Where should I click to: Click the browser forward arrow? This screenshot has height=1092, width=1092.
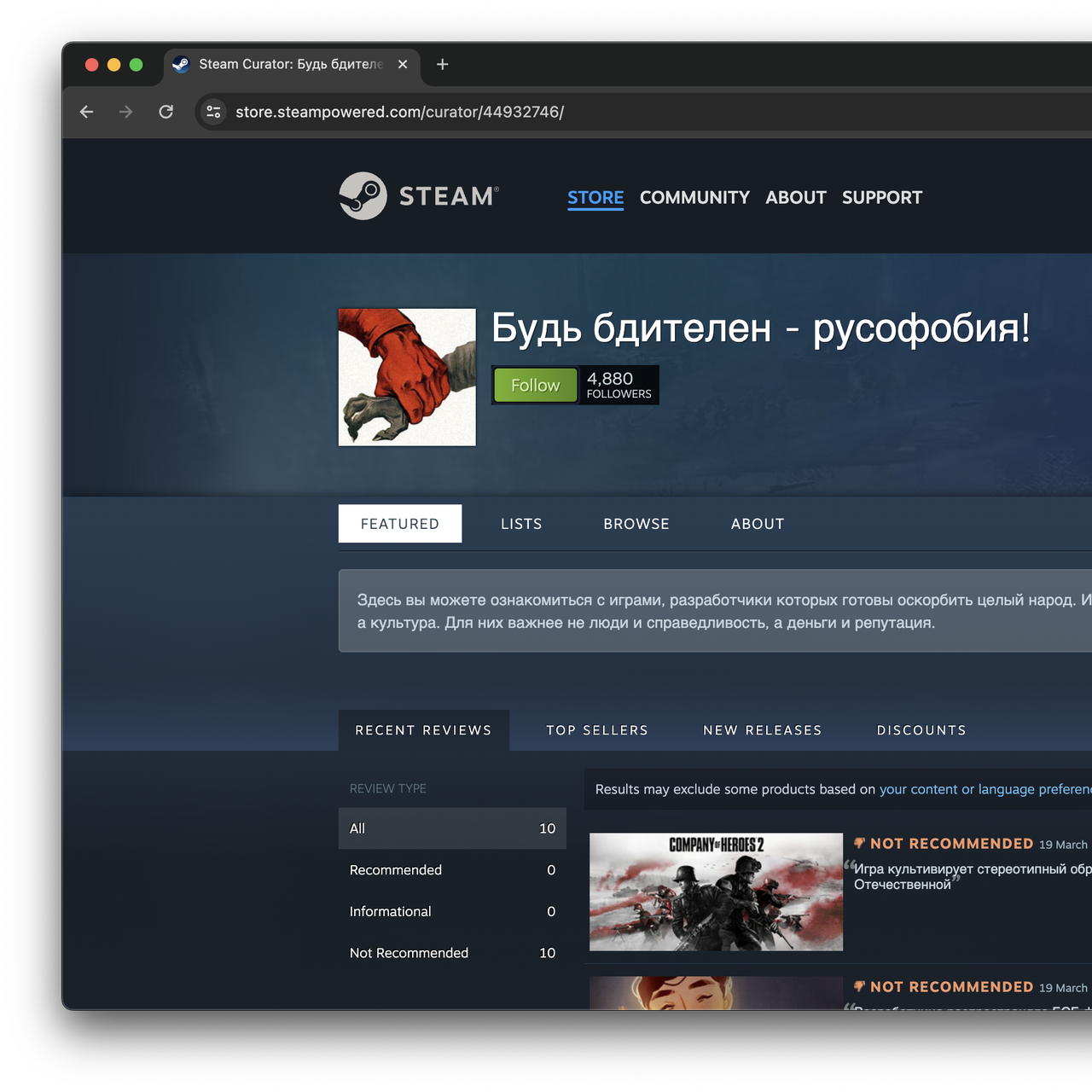[x=125, y=112]
